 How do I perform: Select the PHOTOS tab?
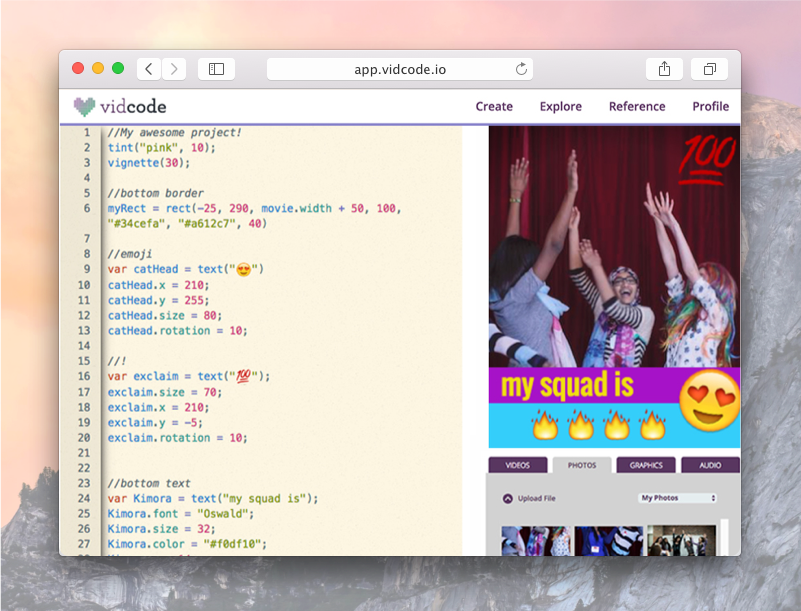tap(582, 464)
